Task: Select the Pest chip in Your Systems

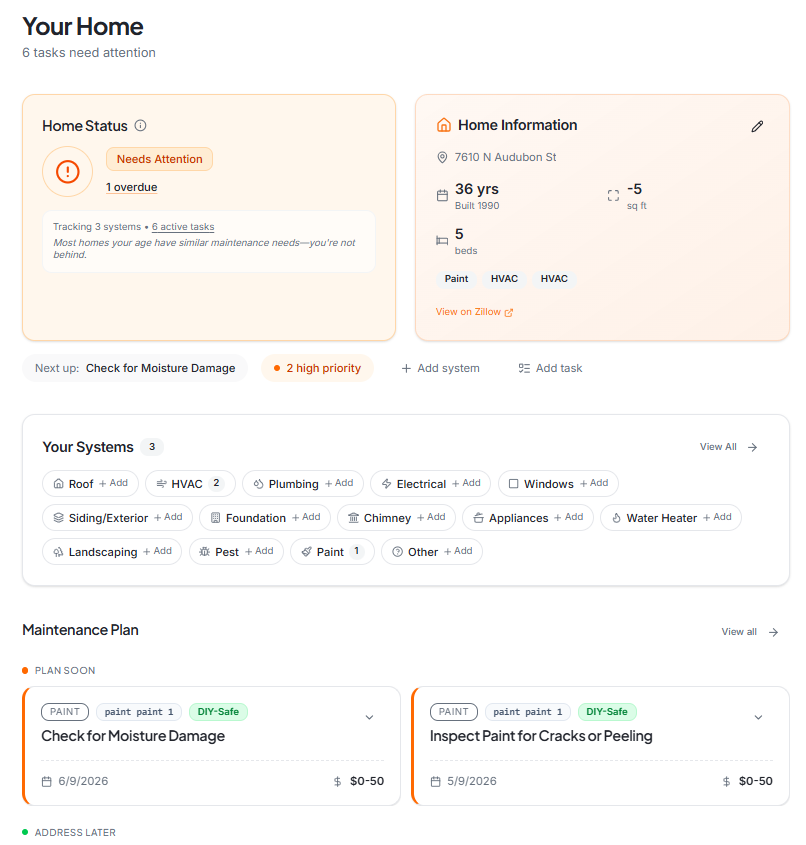Action: [x=236, y=550]
